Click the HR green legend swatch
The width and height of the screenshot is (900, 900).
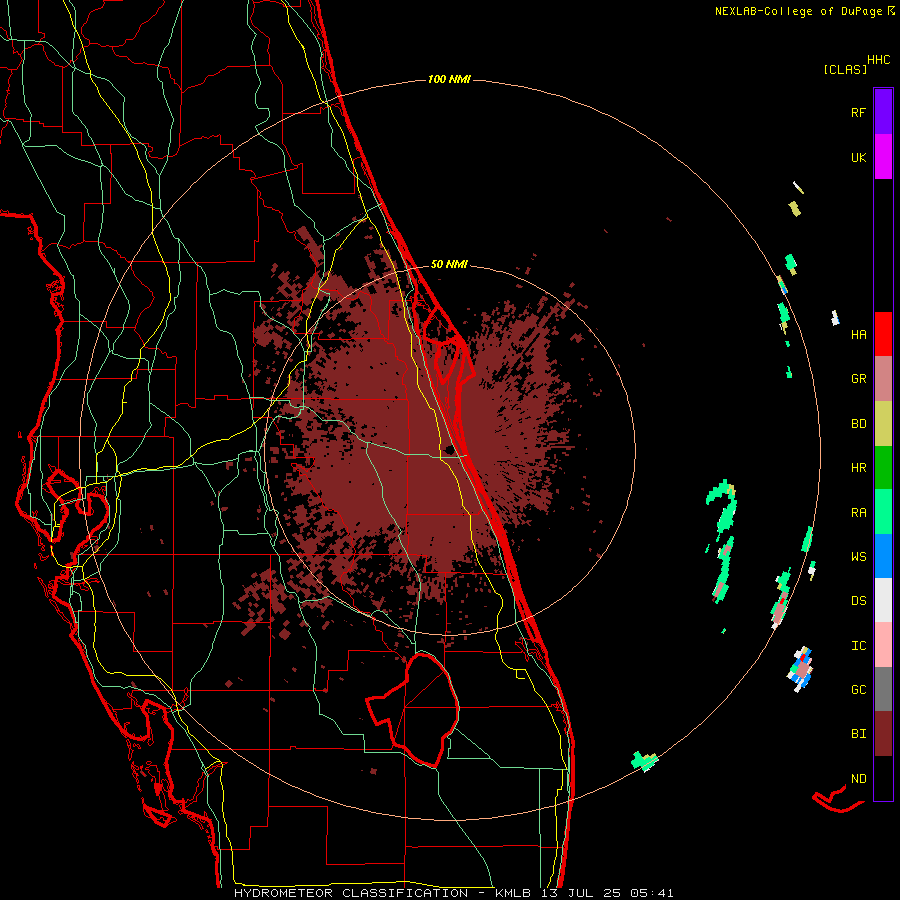tap(883, 467)
